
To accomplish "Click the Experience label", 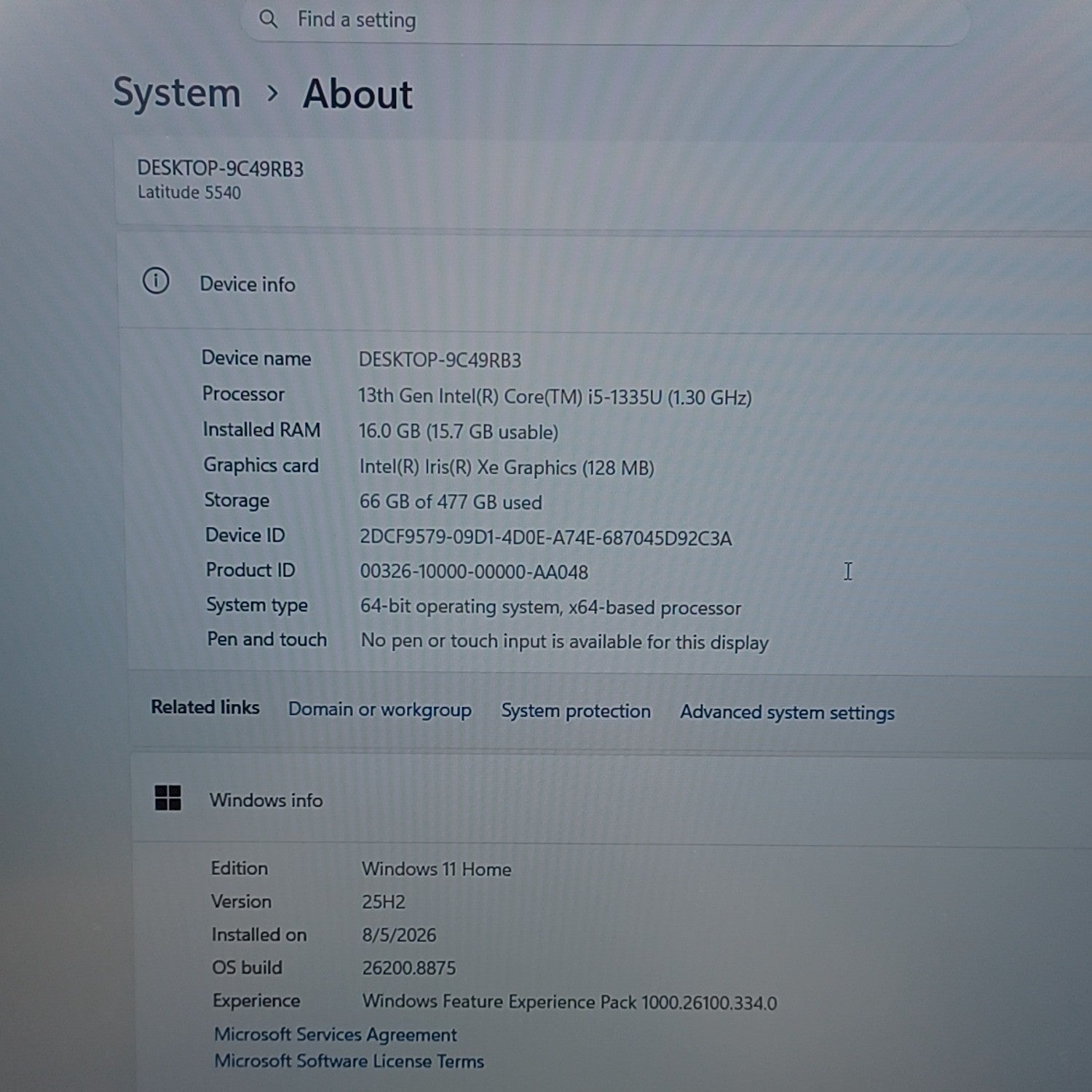I will coord(256,1001).
